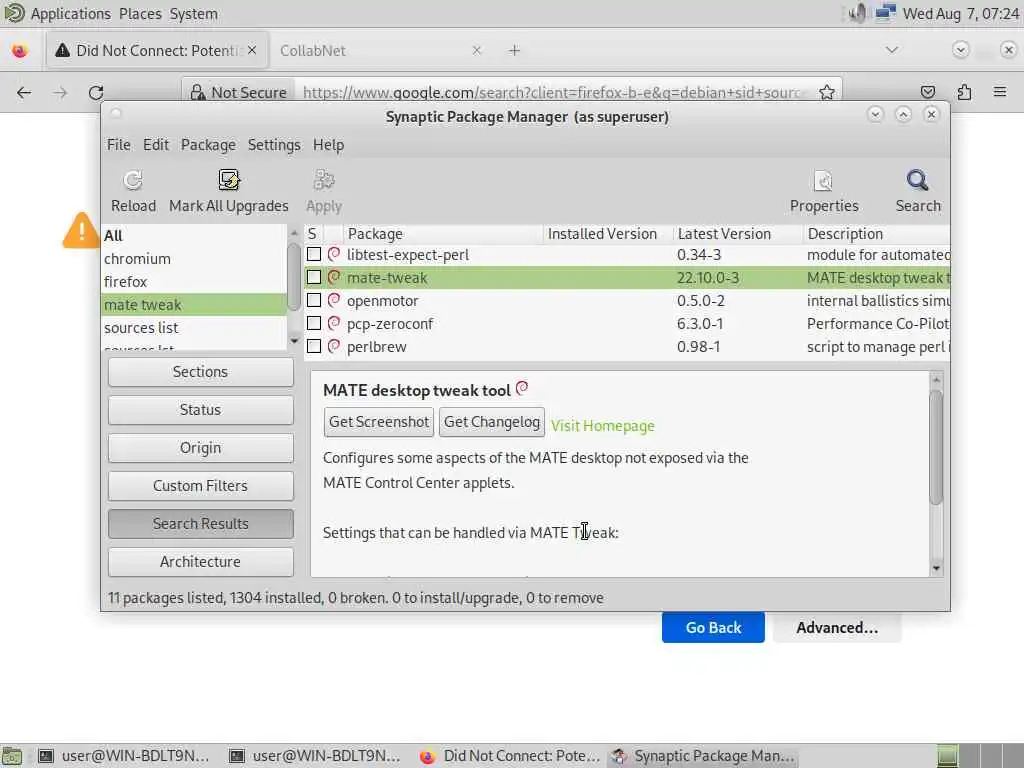Click the Origin filter button
Screen dimensions: 1024x768
[x=200, y=447]
